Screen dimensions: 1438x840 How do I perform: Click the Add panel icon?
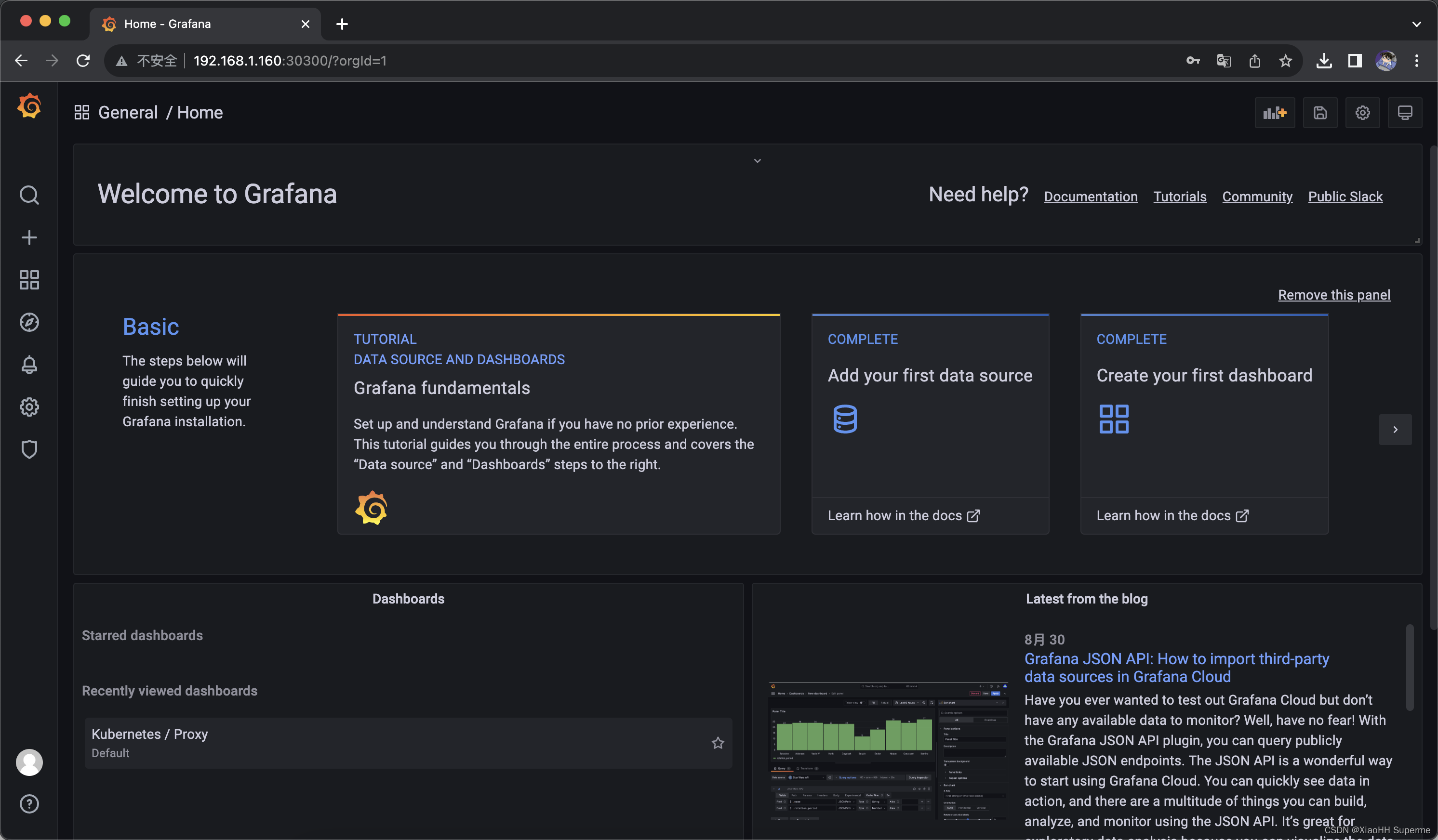[1274, 113]
